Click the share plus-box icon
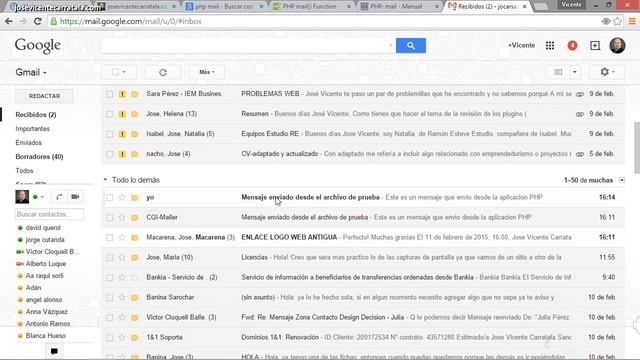 pos(595,46)
